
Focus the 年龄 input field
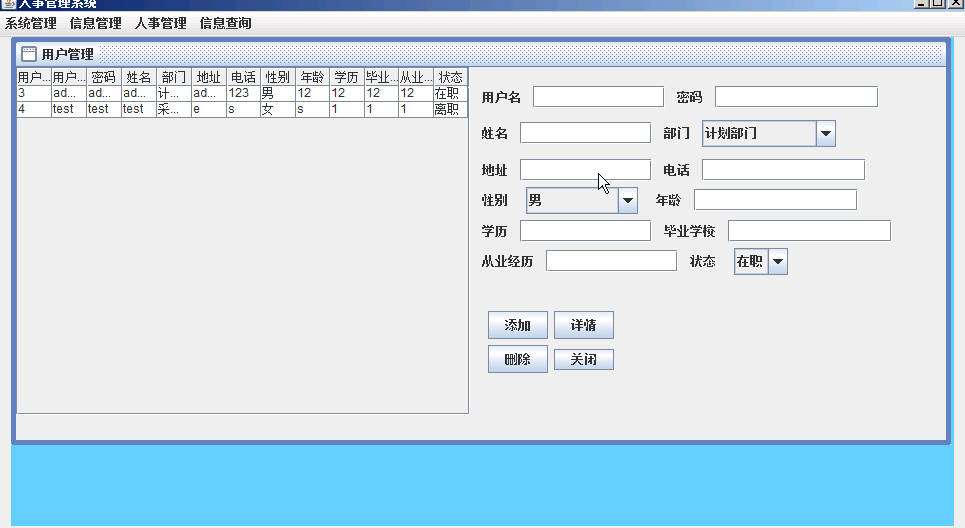tap(775, 200)
